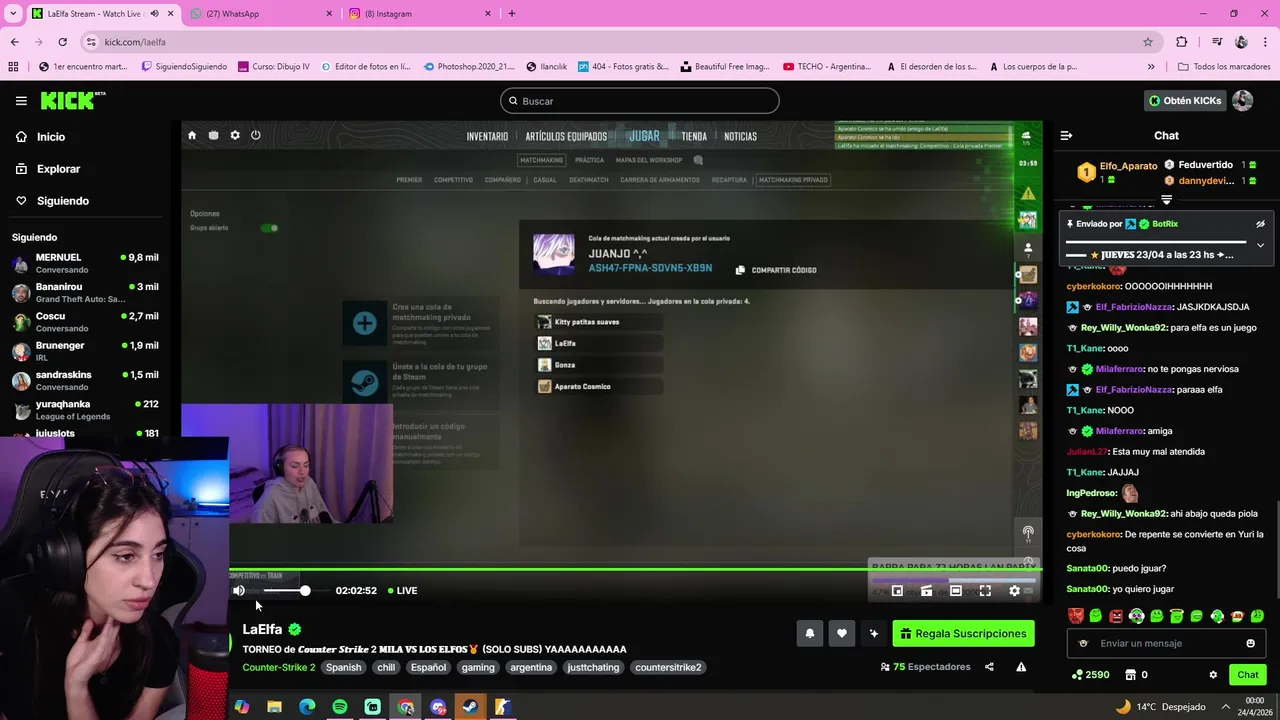Click the address bar showing kick.com/laelfa

click(x=620, y=42)
